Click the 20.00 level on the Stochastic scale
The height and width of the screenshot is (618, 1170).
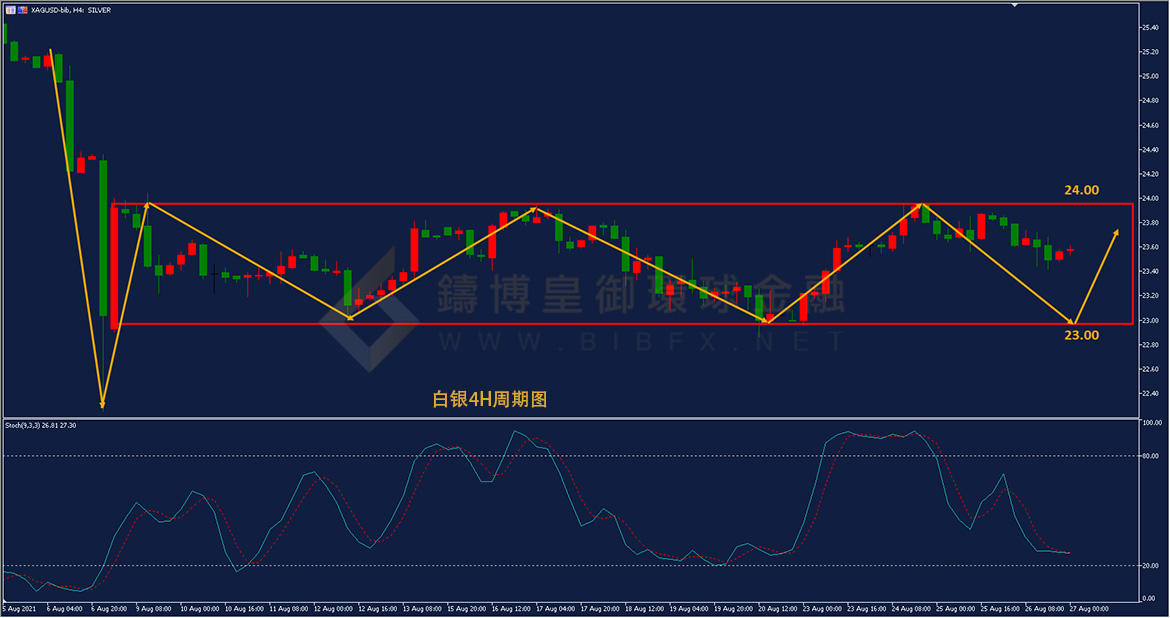(1150, 566)
